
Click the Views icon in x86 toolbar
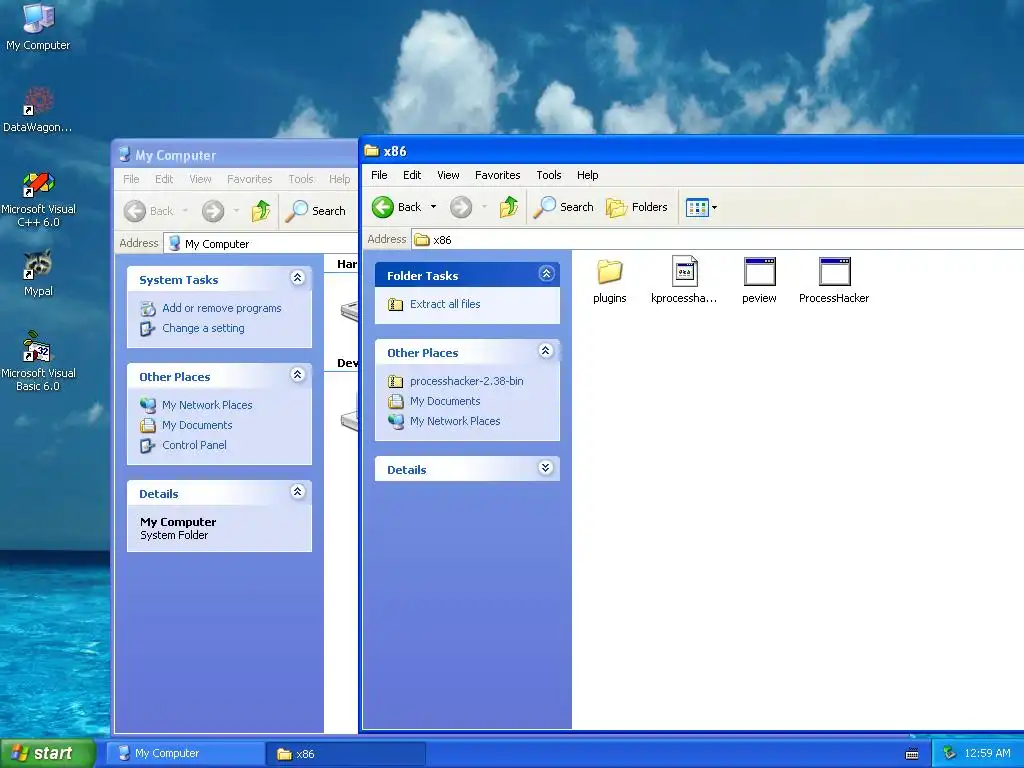(x=697, y=208)
